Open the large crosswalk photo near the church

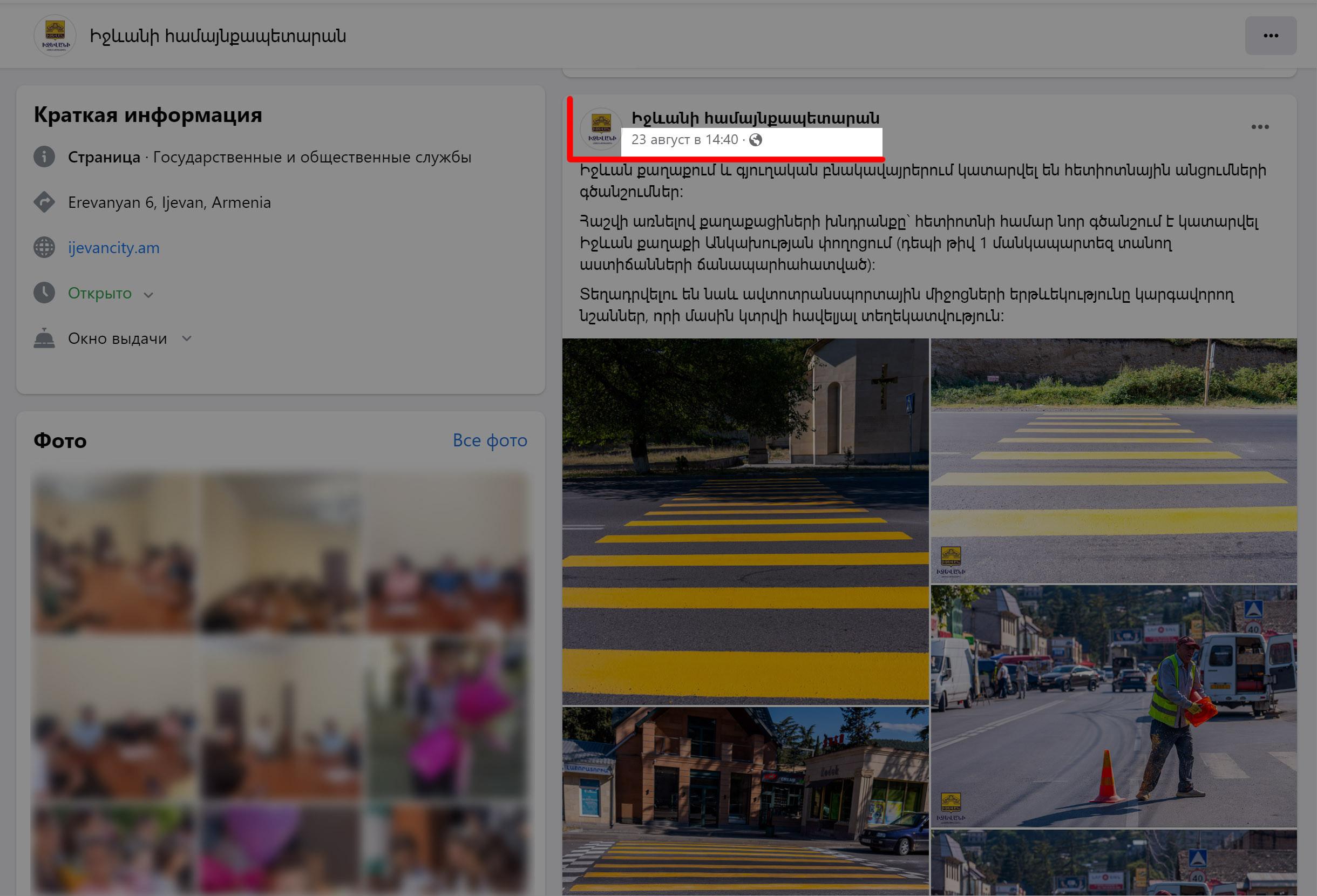(x=745, y=521)
